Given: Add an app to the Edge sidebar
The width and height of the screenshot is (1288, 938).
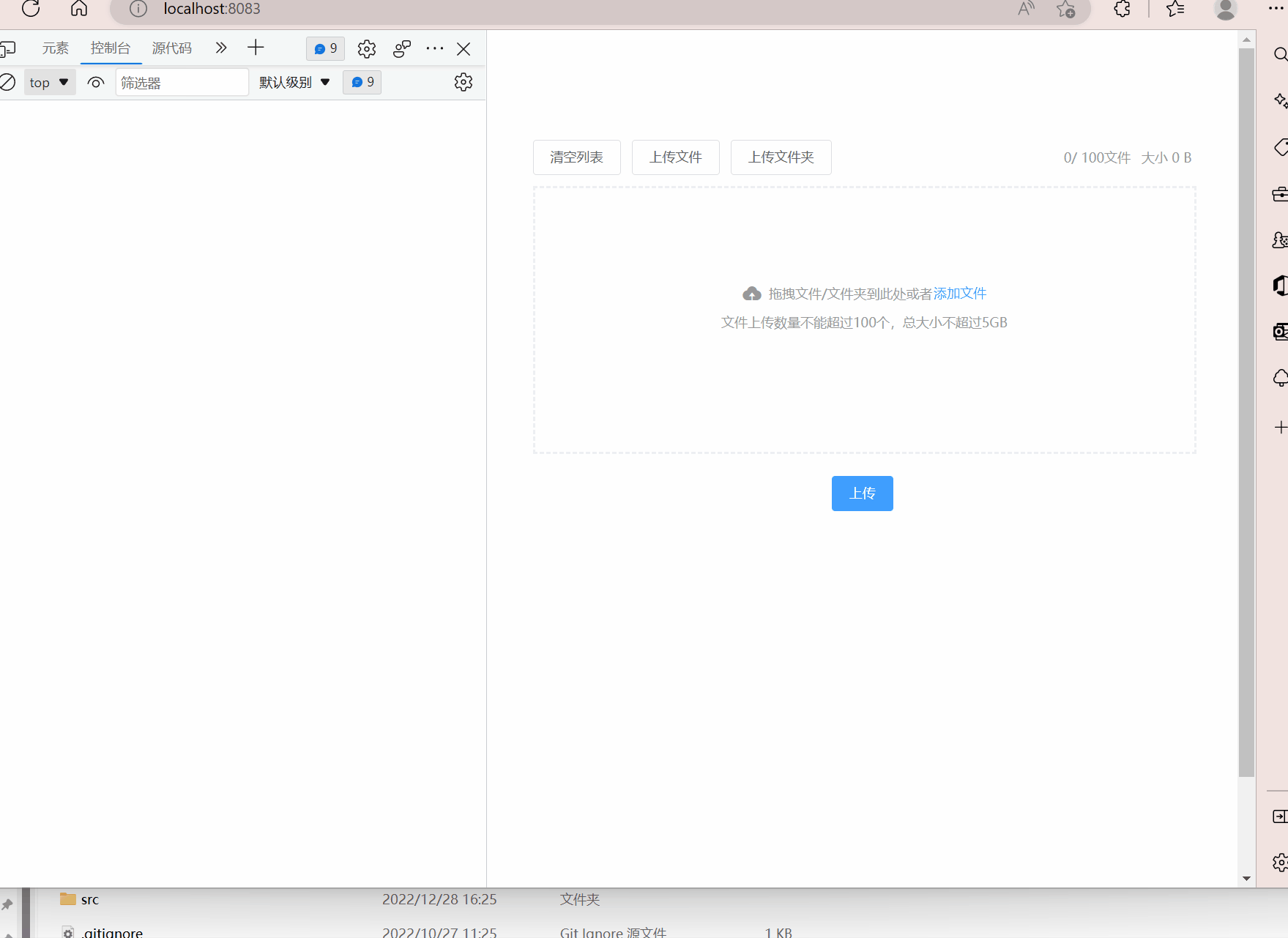Looking at the screenshot, I should [x=1280, y=428].
